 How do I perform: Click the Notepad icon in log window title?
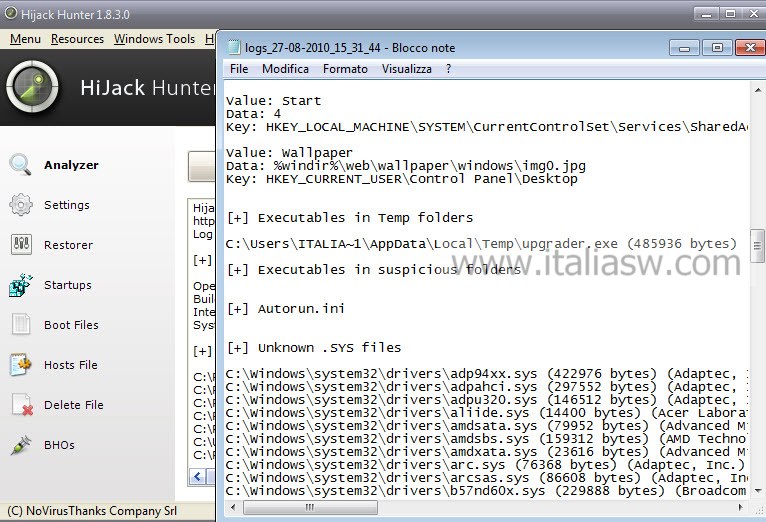point(234,47)
